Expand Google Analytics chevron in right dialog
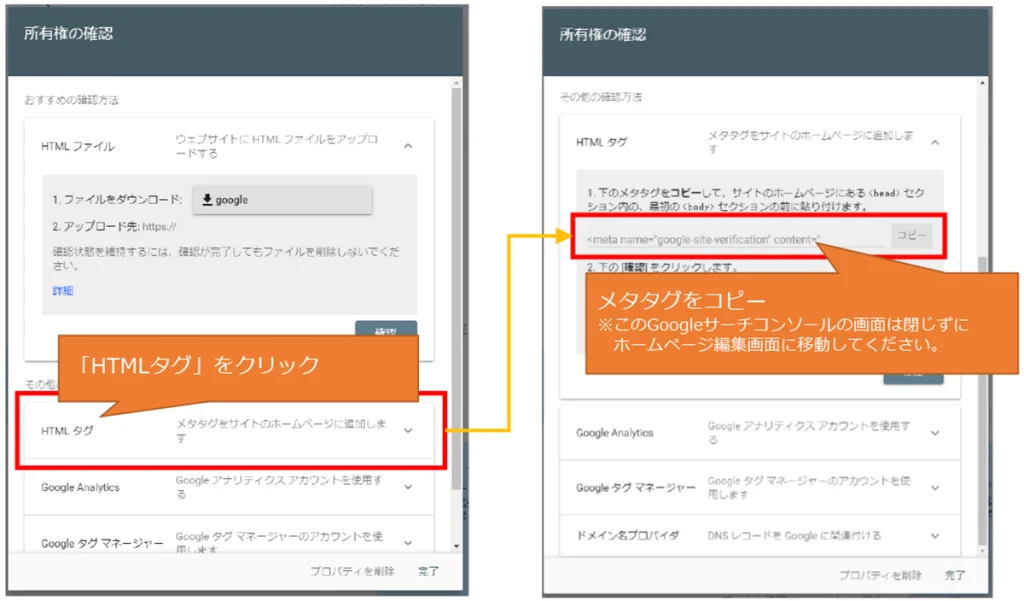The image size is (1024, 601). [x=935, y=433]
